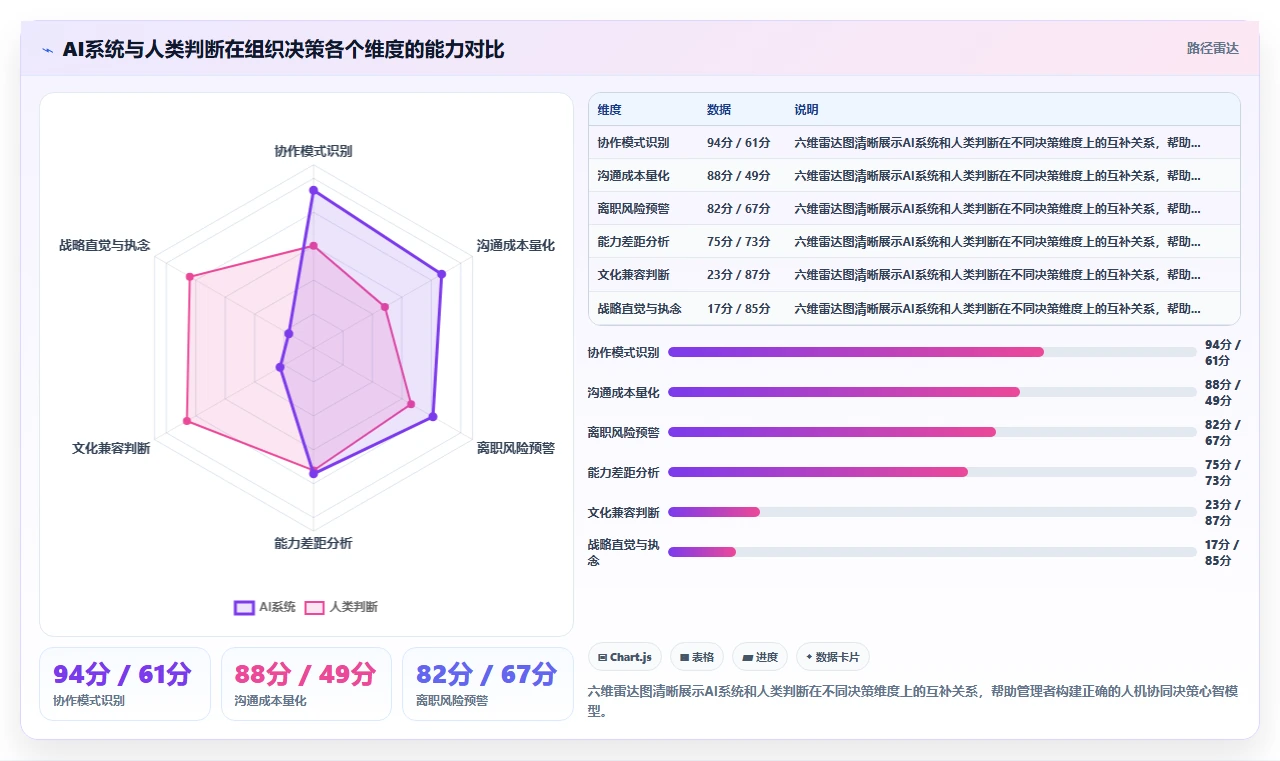Click the header icon beside the title
This screenshot has height=761, width=1280.
coord(47,49)
